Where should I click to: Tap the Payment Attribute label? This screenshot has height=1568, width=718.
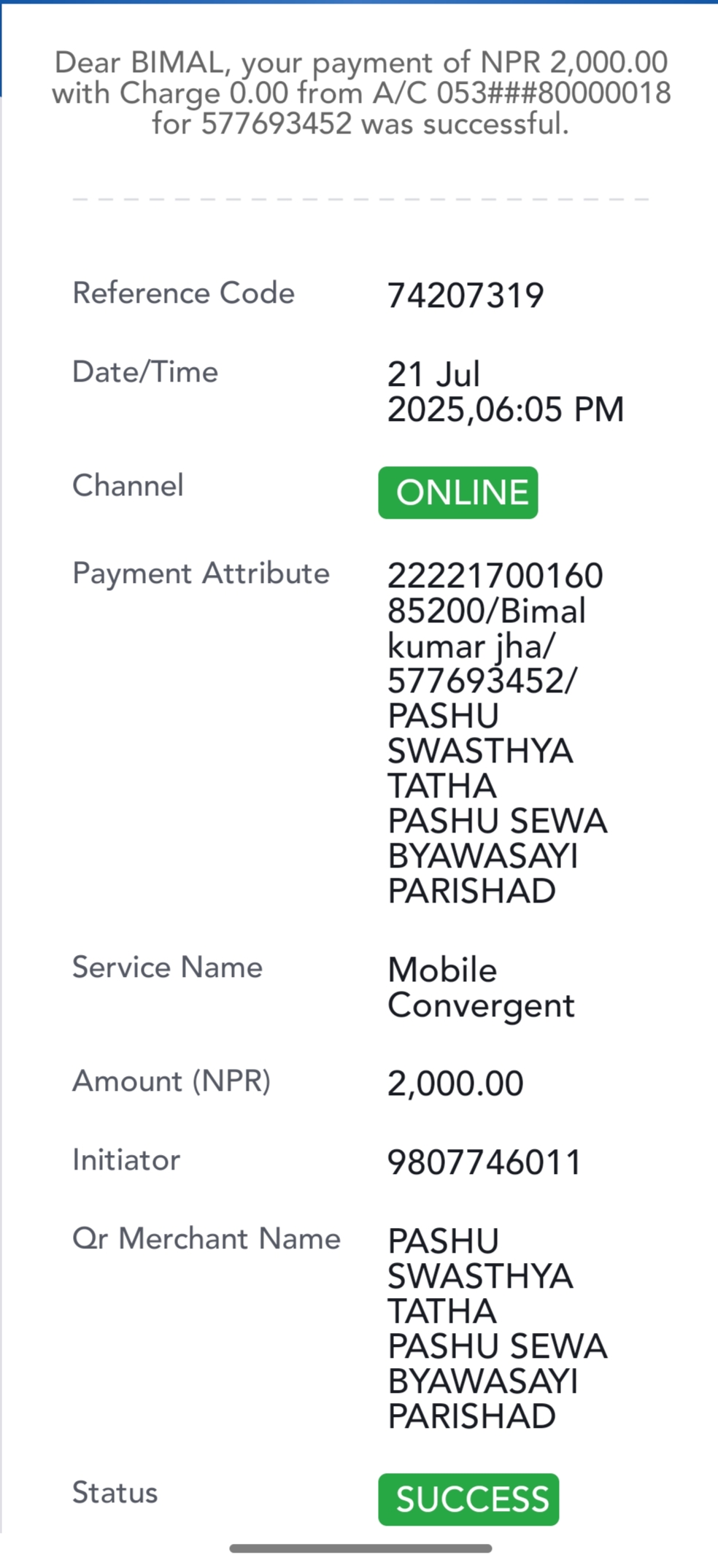tap(201, 573)
